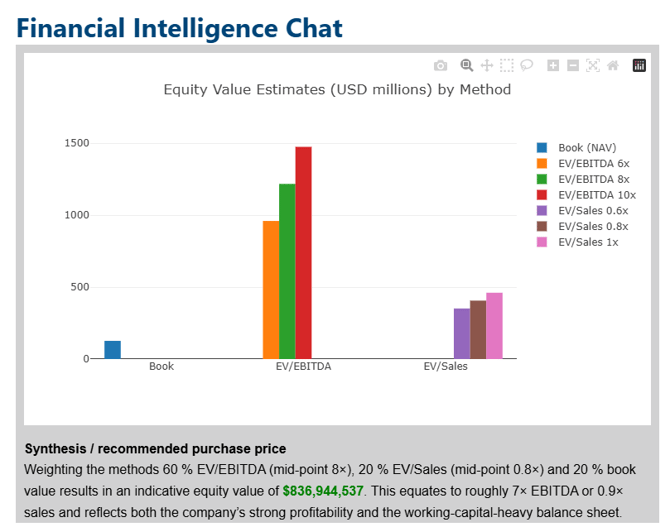Toggle EV/EBITDA 8x legend entry
This screenshot has height=527, width=670.
click(593, 179)
